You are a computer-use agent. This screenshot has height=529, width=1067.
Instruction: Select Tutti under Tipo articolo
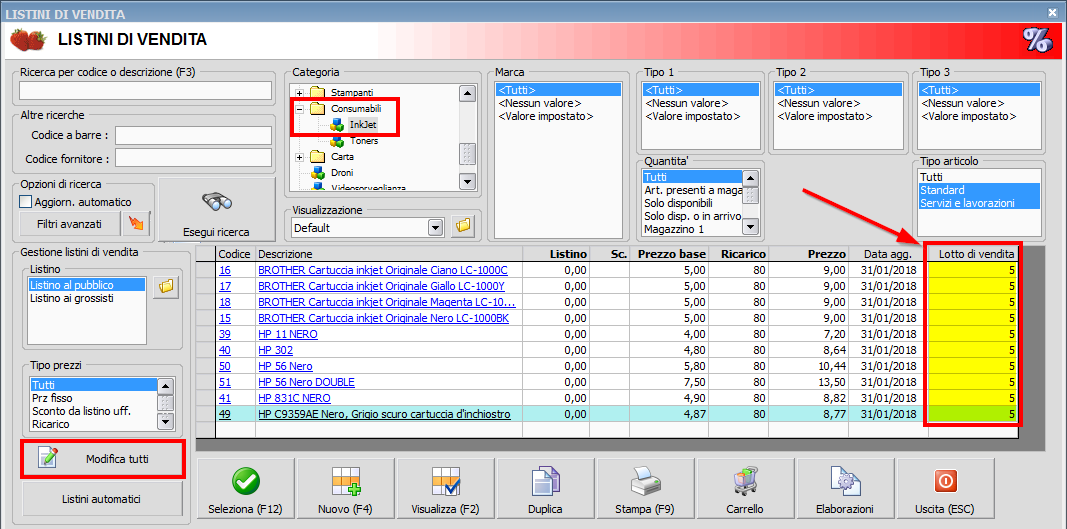click(980, 176)
